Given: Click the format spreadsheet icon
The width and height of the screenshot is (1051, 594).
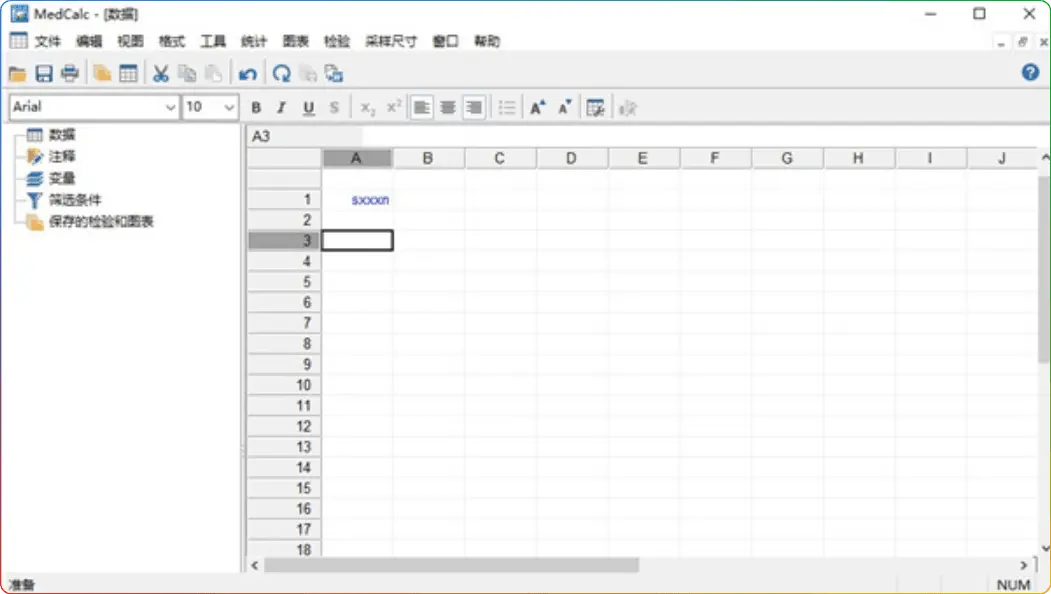Looking at the screenshot, I should pos(595,107).
